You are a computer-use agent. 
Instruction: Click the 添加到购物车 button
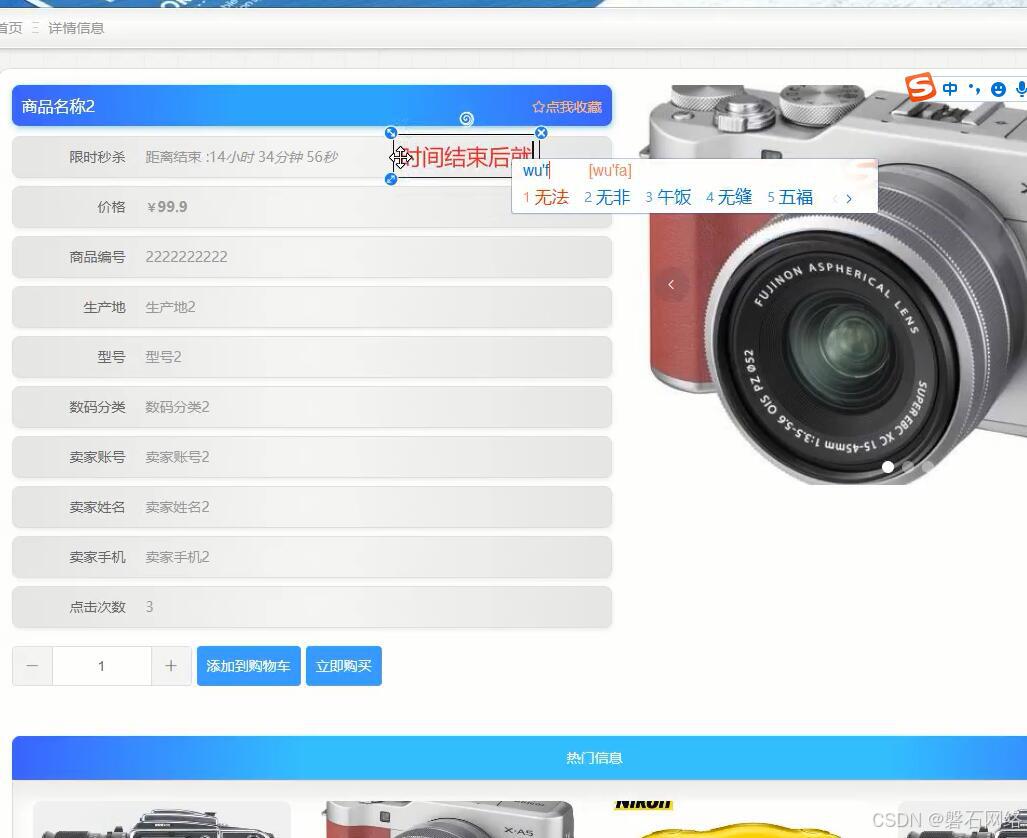tap(248, 665)
